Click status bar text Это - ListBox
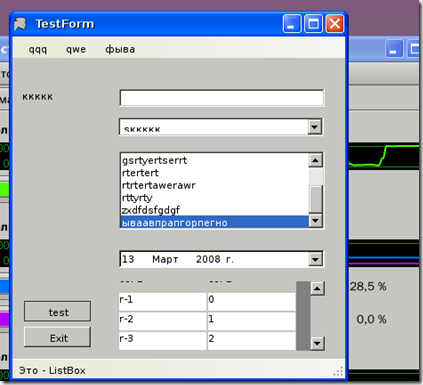Image resolution: width=423 pixels, height=385 pixels. 52,370
